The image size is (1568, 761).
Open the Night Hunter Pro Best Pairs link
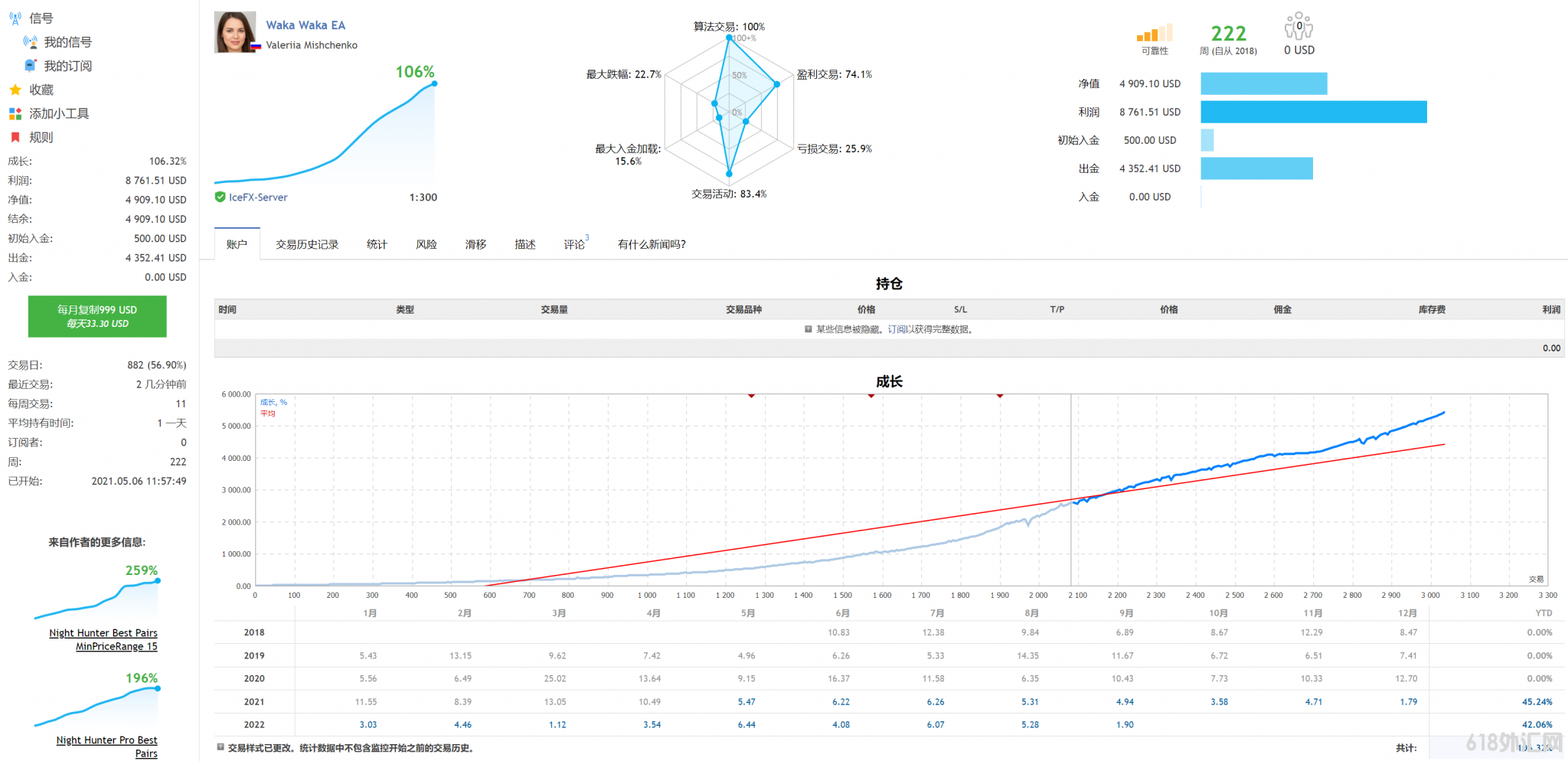click(107, 746)
